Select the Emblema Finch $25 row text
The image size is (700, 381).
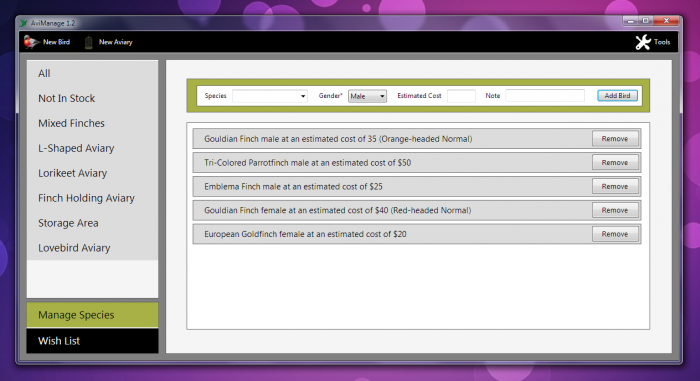tap(293, 187)
